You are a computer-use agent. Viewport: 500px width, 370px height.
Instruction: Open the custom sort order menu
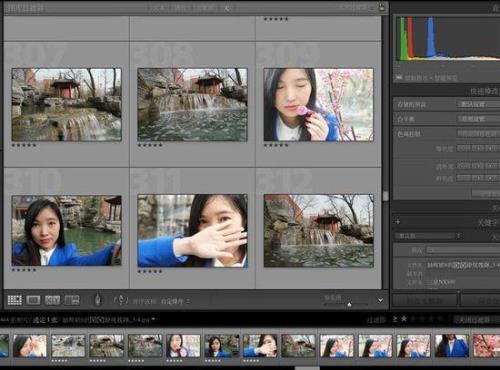[175, 301]
